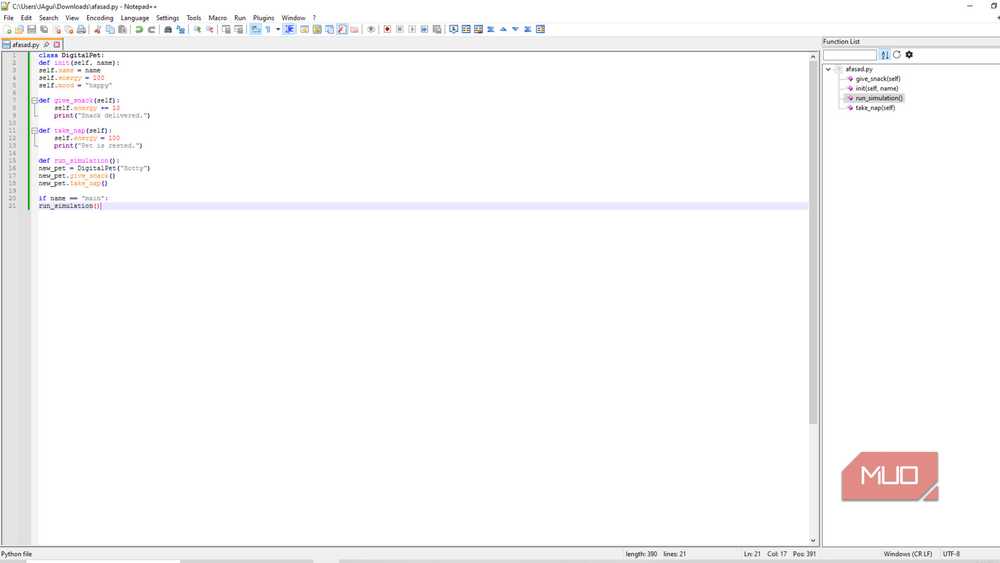Click the 'length: 390' status bar text
This screenshot has width=1000, height=563.
pos(641,554)
